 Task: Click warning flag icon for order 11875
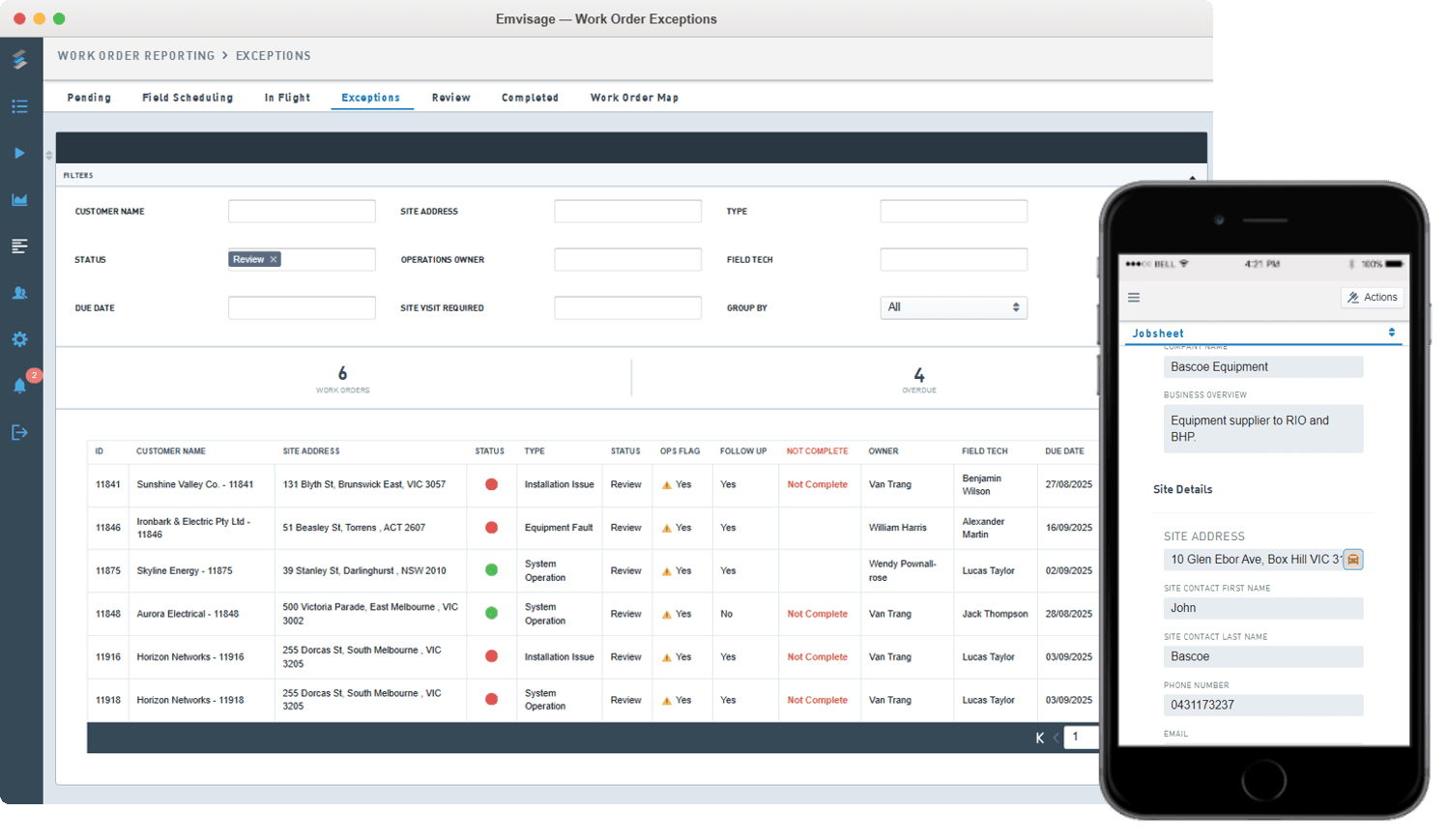tap(666, 571)
